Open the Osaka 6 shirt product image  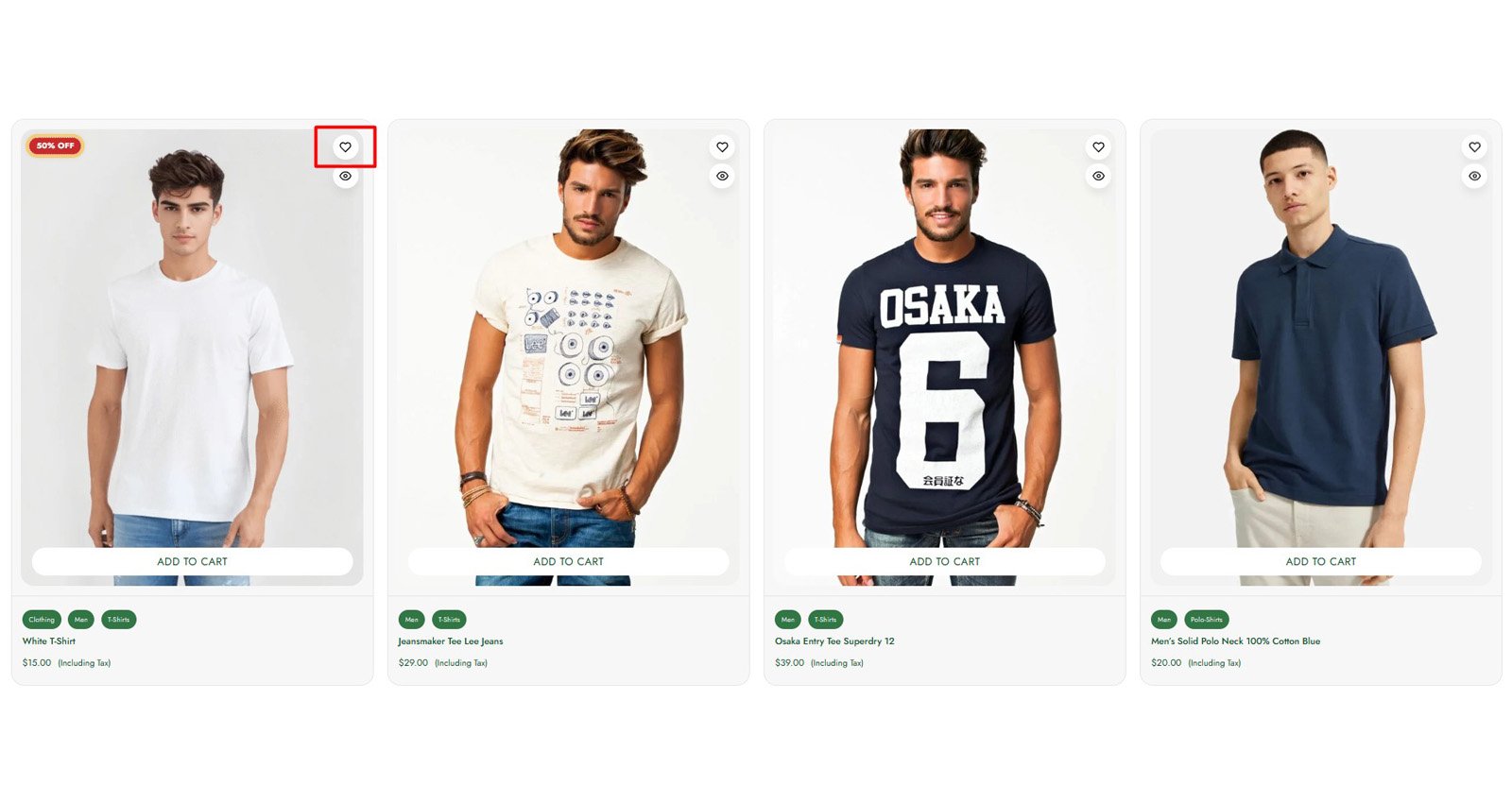(x=944, y=359)
